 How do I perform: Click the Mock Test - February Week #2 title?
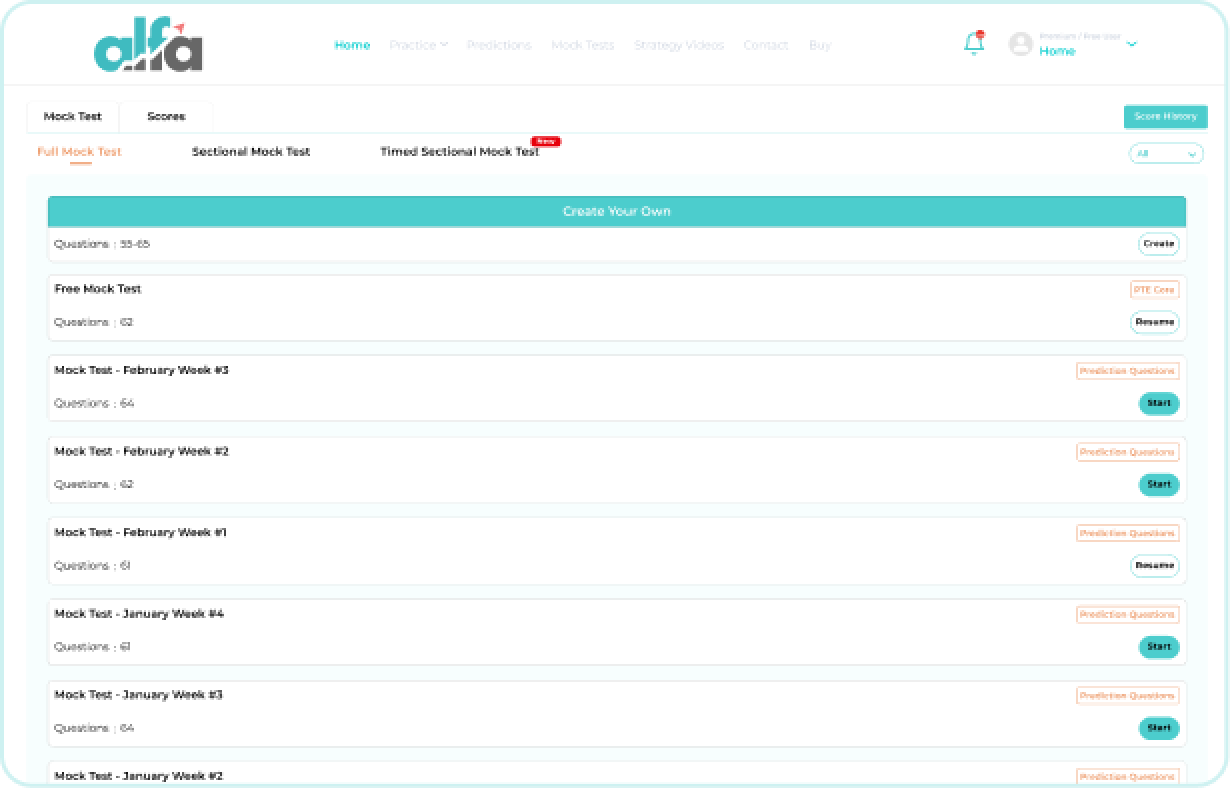(141, 451)
